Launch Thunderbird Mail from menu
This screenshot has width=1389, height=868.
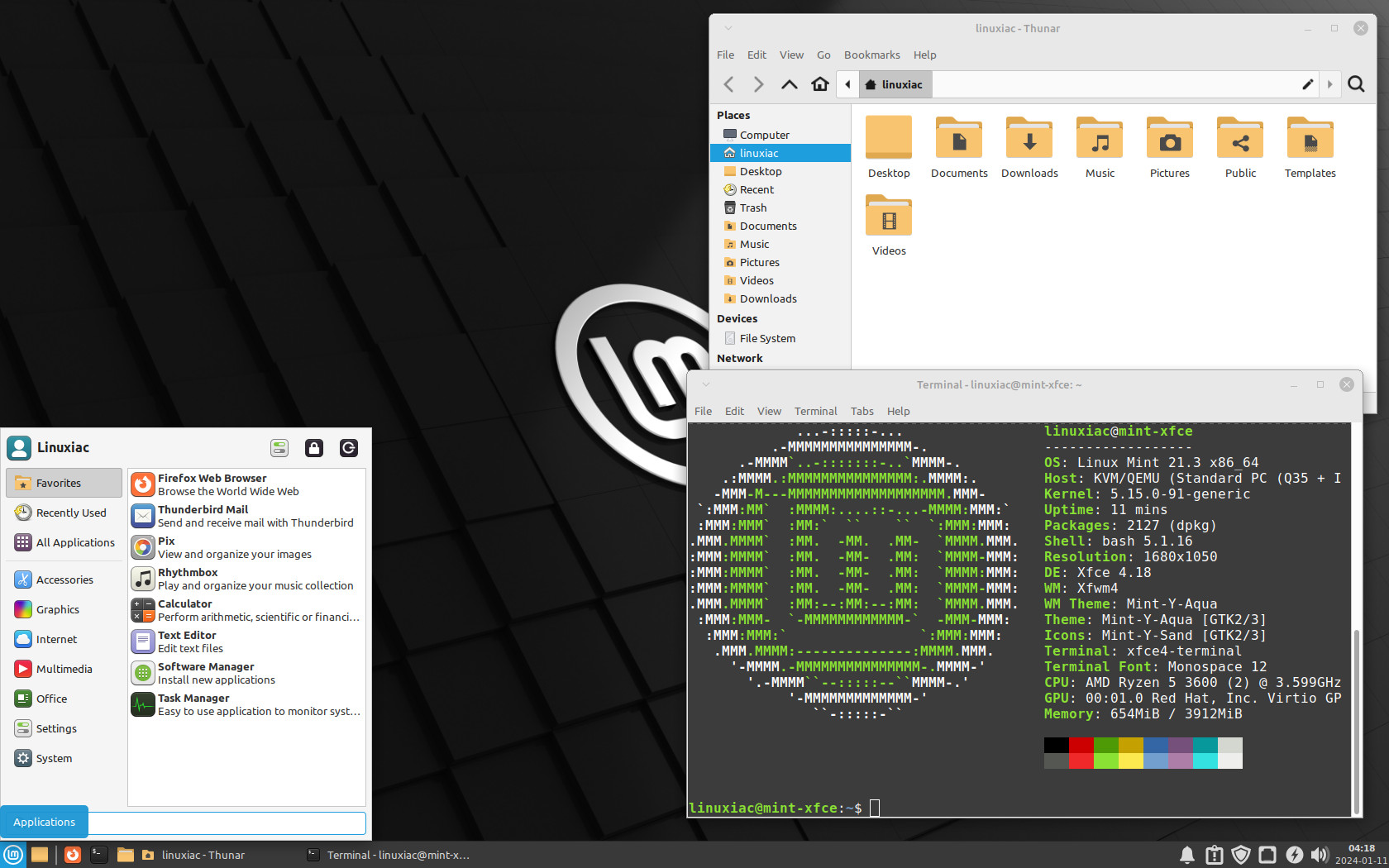[x=246, y=516]
